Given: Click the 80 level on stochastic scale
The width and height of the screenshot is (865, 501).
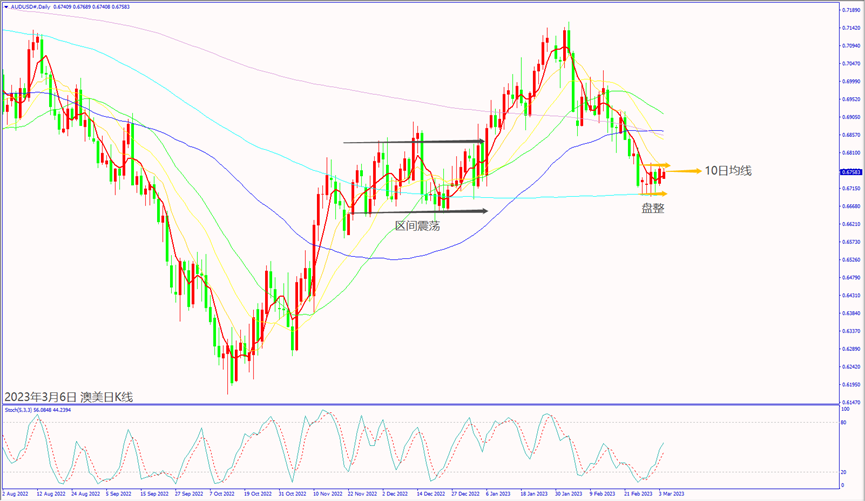Looking at the screenshot, I should pos(845,423).
